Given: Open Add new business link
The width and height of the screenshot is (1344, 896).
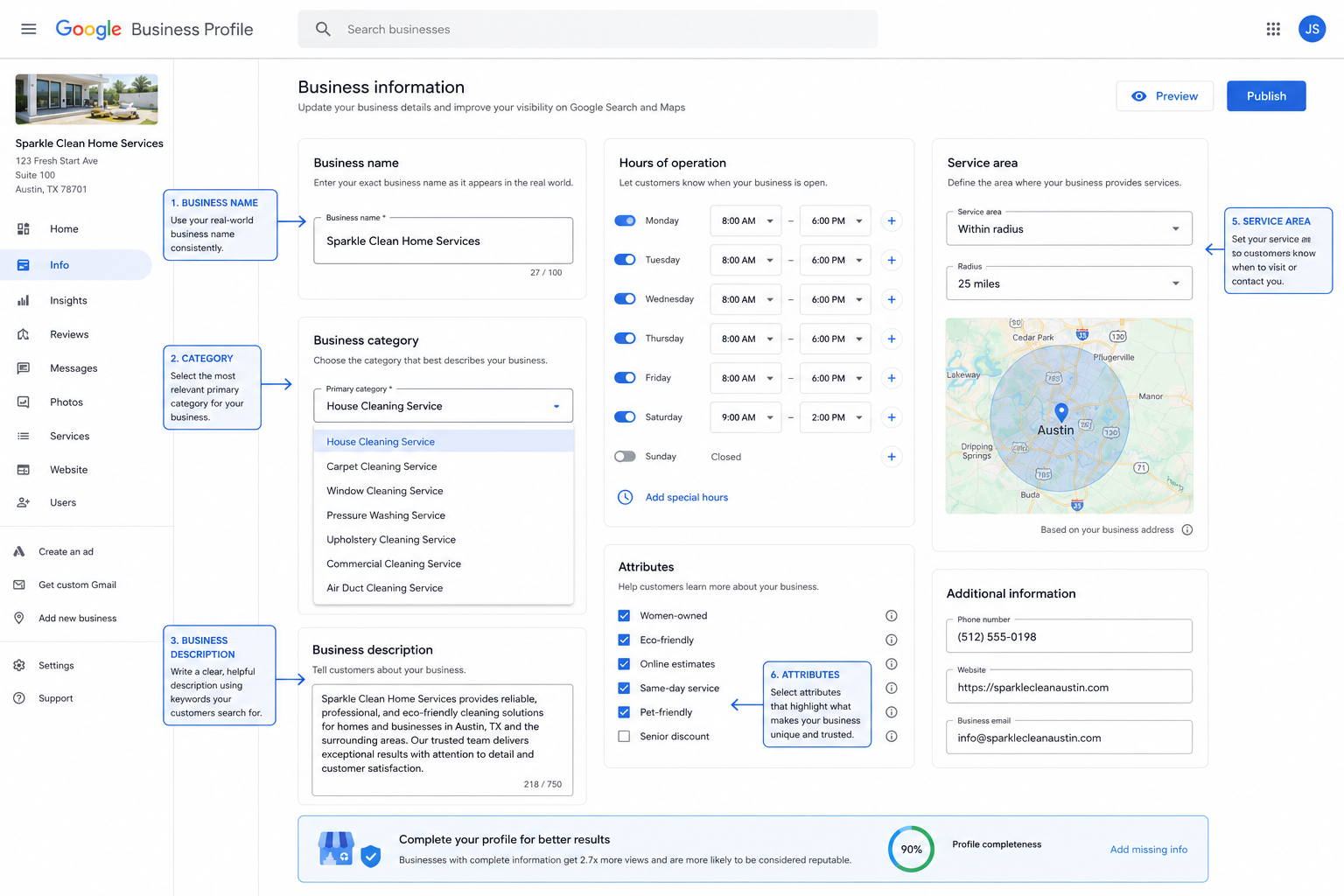Looking at the screenshot, I should pos(77,619).
